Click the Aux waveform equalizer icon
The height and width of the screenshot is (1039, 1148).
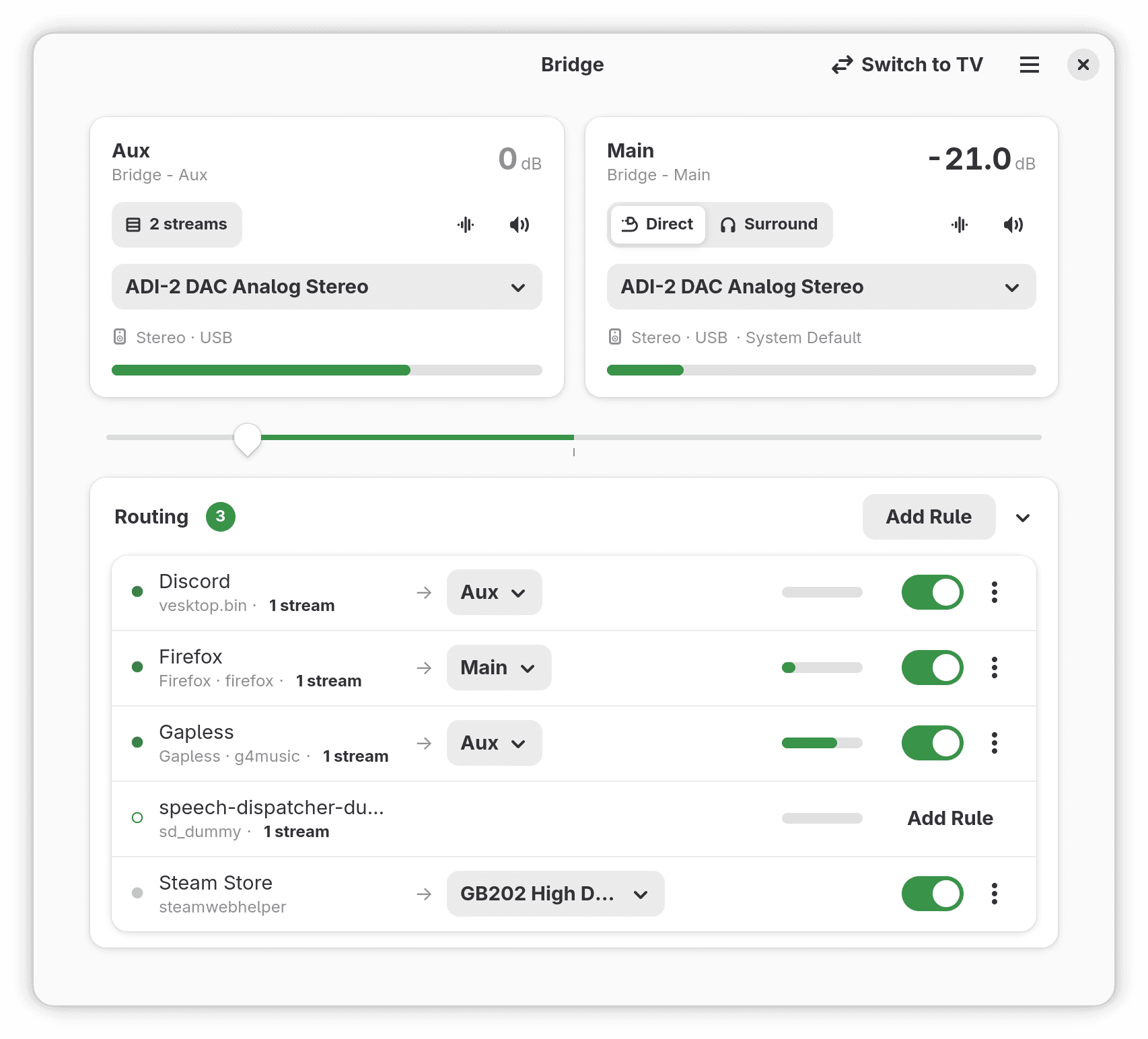coord(466,225)
